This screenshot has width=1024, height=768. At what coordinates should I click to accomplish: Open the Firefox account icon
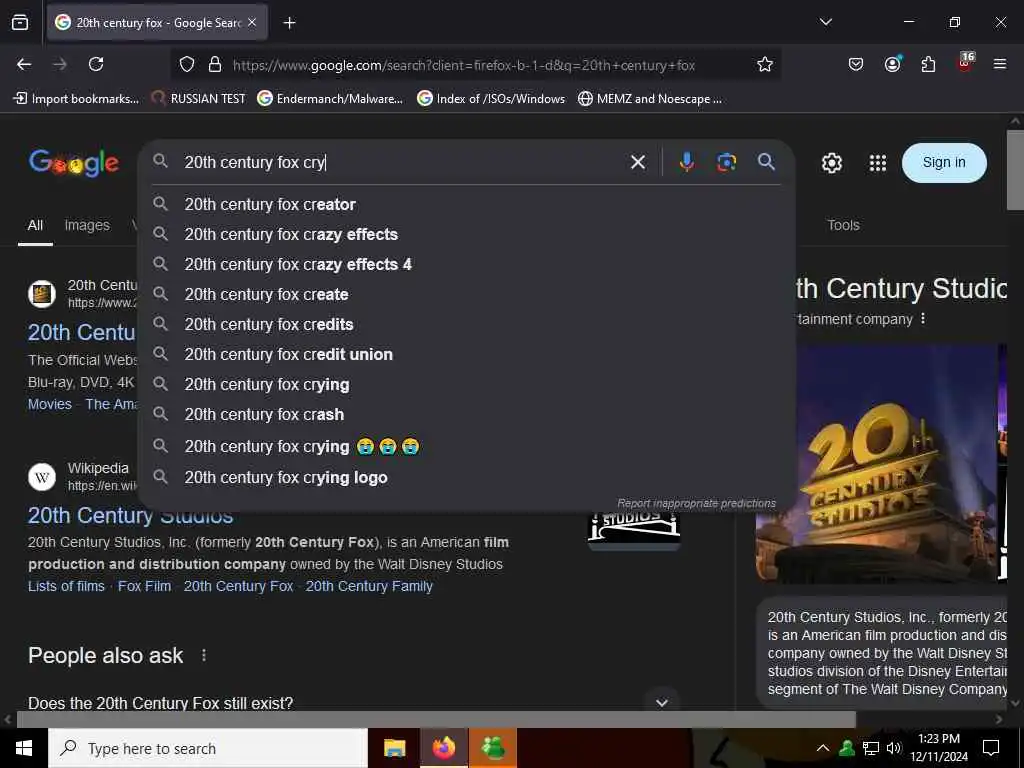point(892,64)
